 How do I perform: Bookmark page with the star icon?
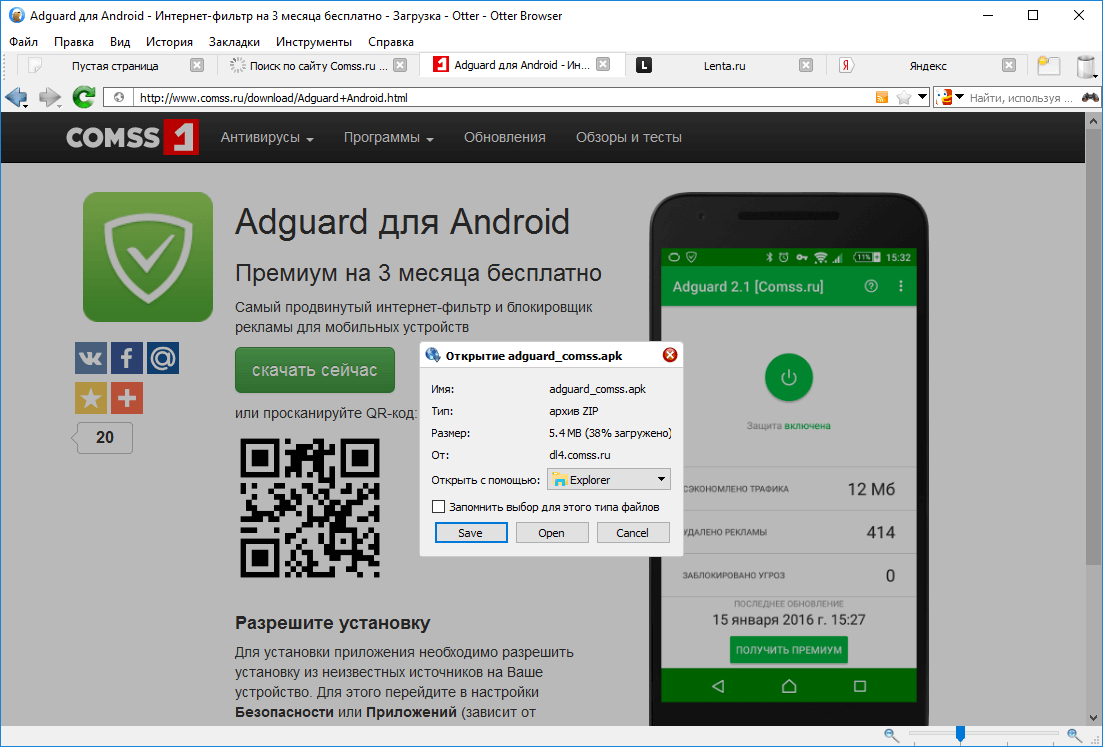[904, 98]
